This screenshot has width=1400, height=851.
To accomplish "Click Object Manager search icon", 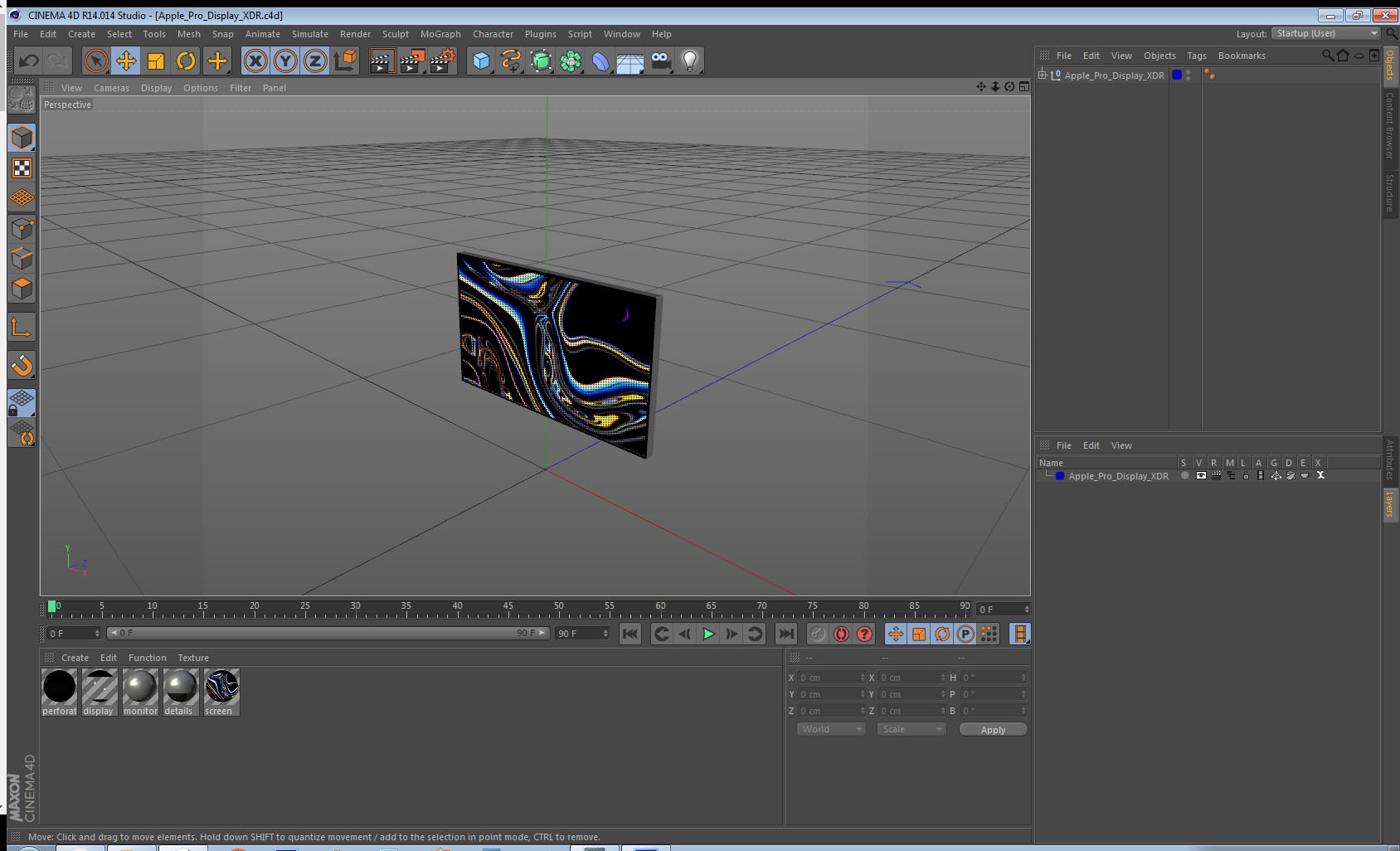I will coord(1327,56).
